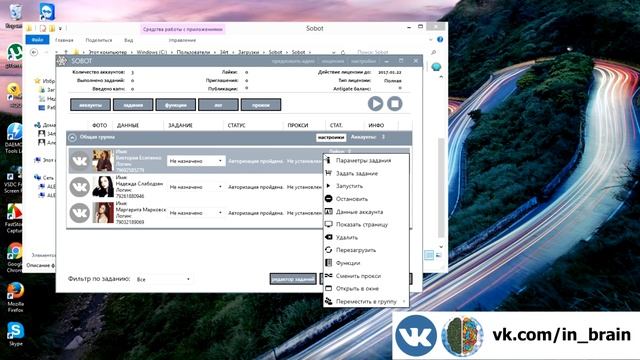
Task: Click Explorer's back navigation arrow
Action: pyautogui.click(x=34, y=52)
